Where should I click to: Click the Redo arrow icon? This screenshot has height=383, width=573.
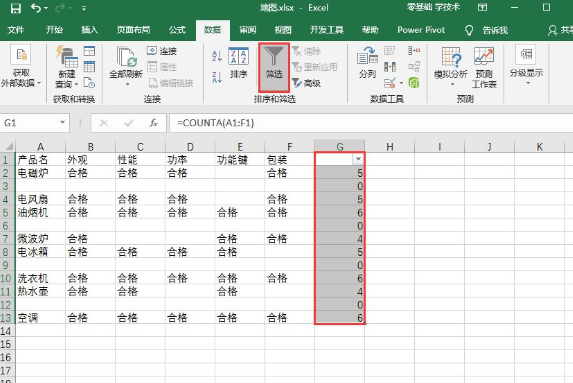(x=60, y=8)
